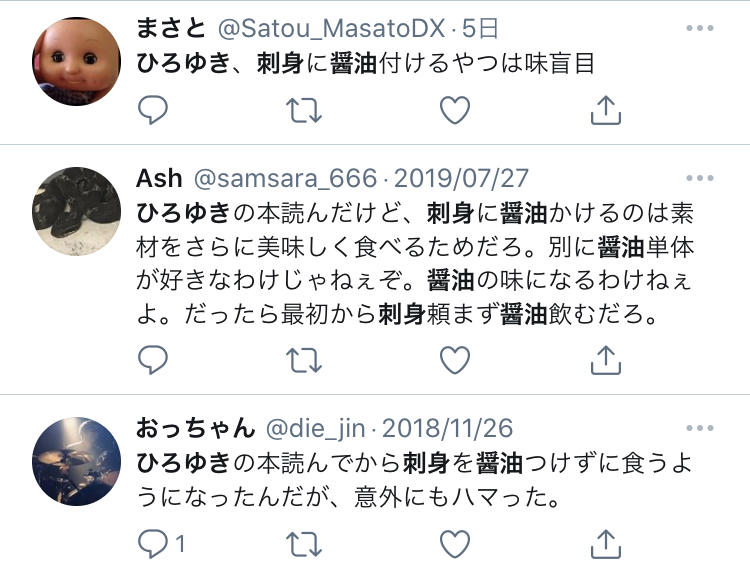Share Ash's tweet
Viewport: 750px width, 572px height.
(x=606, y=360)
